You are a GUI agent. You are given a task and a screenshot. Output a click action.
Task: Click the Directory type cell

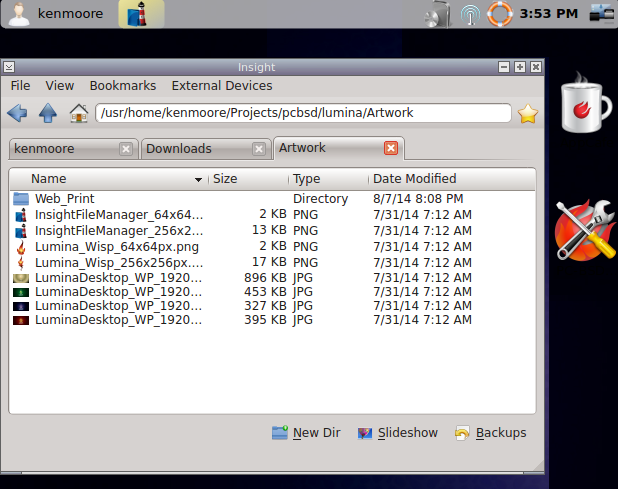tap(320, 199)
